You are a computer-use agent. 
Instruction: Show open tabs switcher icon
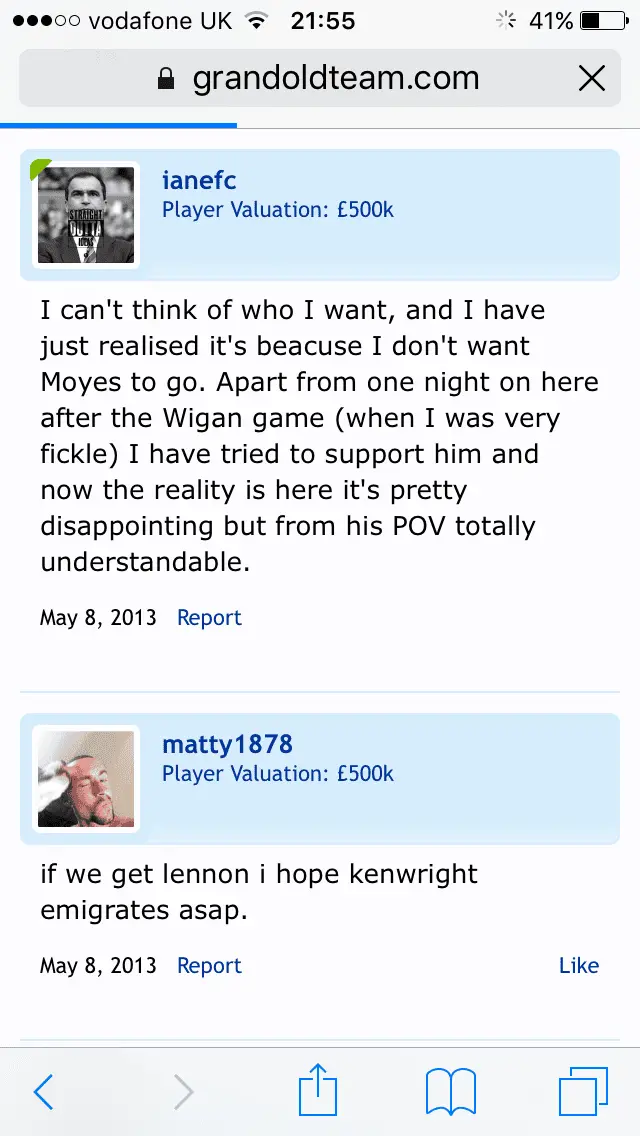click(x=583, y=1091)
